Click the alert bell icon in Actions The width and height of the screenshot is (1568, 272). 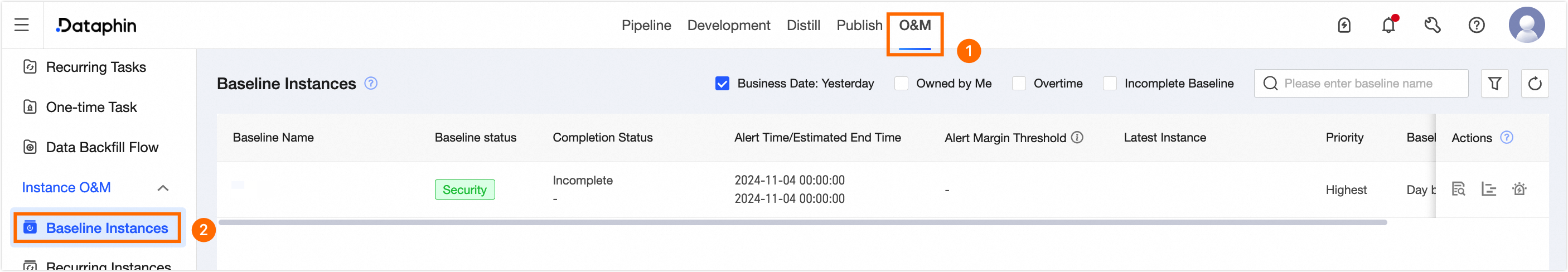coord(1519,190)
